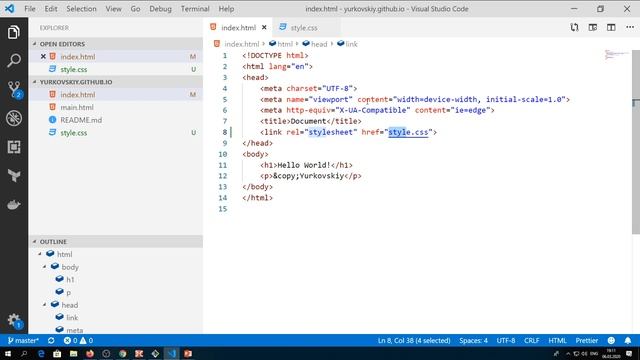Open the Search view in activity bar

tap(13, 60)
